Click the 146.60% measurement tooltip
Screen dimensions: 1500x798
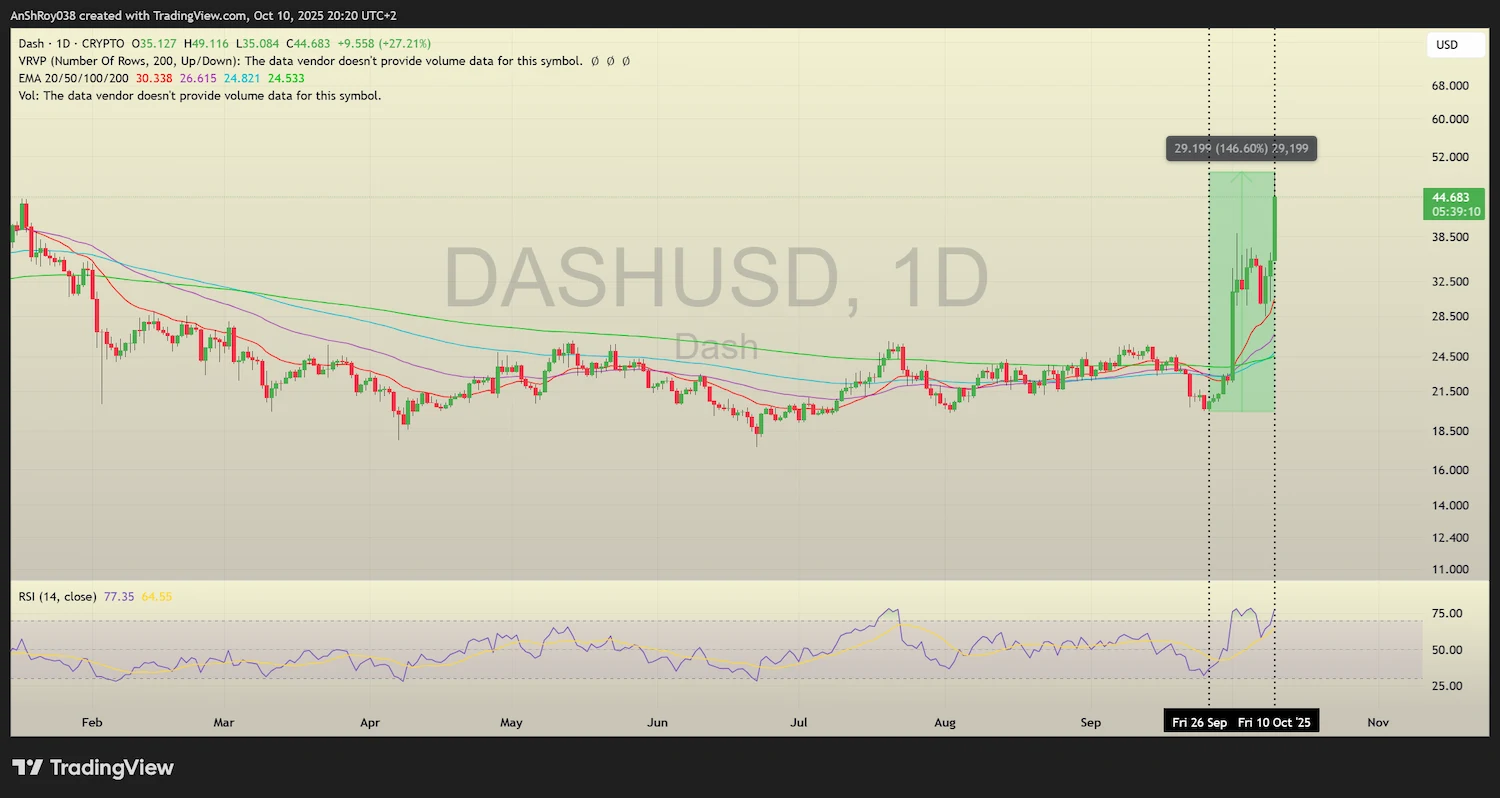1241,148
